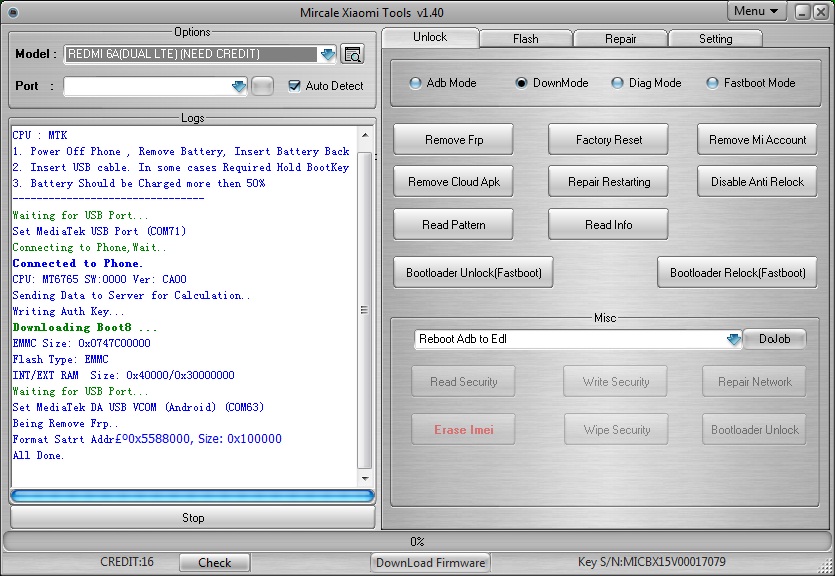The height and width of the screenshot is (576, 835).
Task: Switch to the Repair tab
Action: [x=620, y=39]
